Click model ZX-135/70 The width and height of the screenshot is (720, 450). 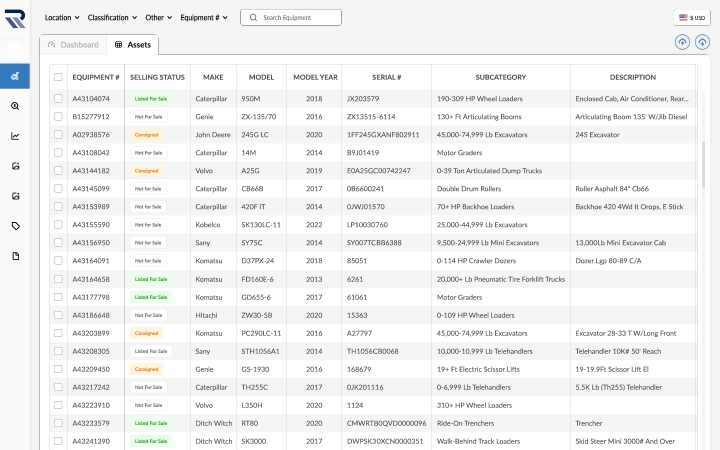[259, 117]
